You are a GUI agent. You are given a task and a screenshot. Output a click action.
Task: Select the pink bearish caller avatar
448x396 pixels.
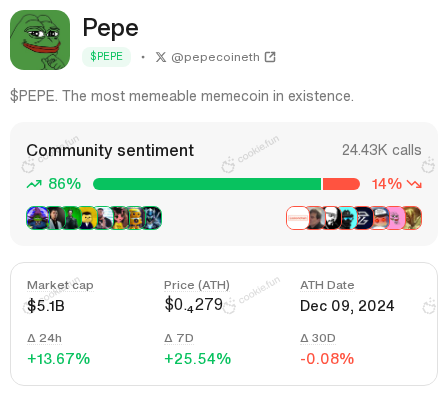(395, 218)
